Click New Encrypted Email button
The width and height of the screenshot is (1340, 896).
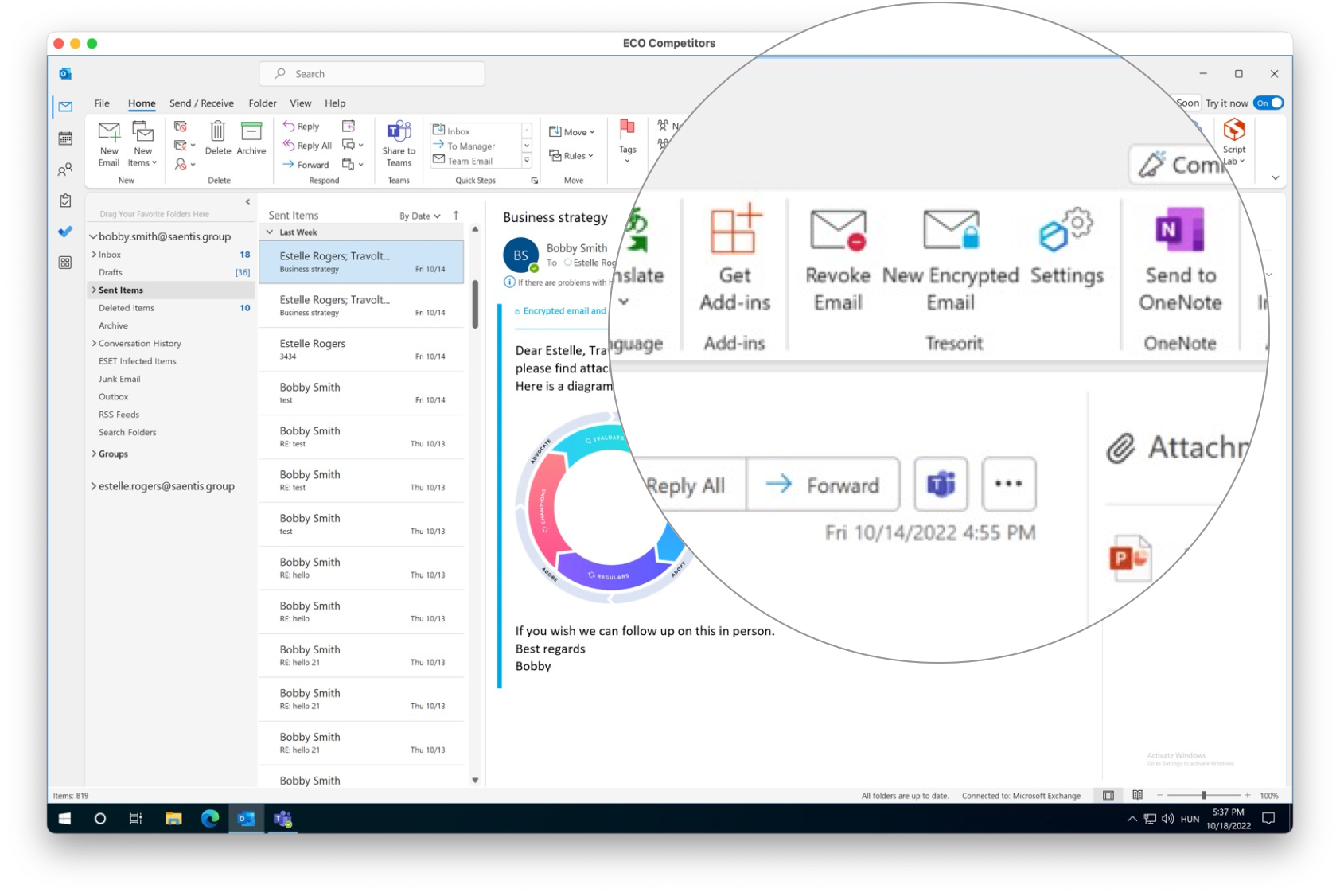[x=950, y=259]
